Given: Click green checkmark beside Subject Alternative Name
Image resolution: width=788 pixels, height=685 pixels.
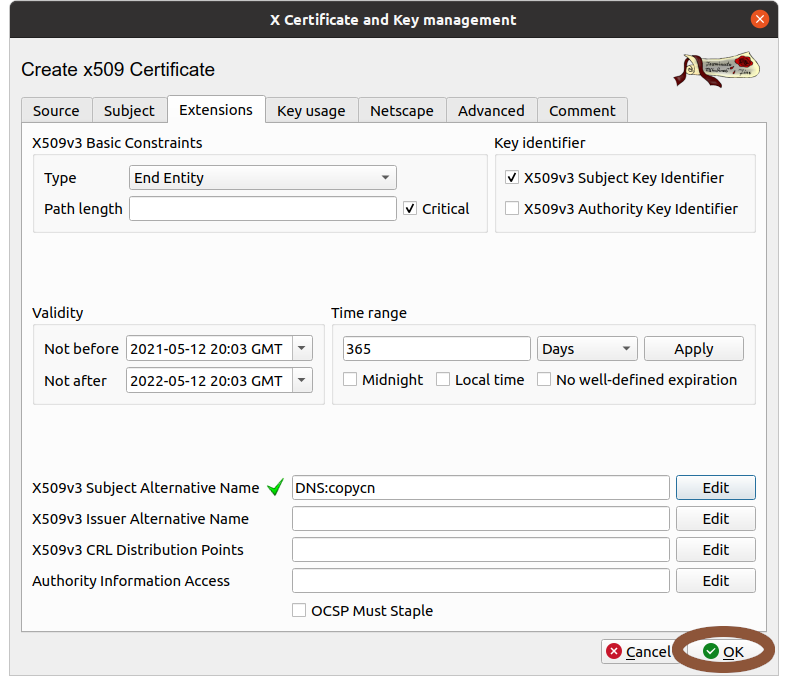Looking at the screenshot, I should click(275, 487).
